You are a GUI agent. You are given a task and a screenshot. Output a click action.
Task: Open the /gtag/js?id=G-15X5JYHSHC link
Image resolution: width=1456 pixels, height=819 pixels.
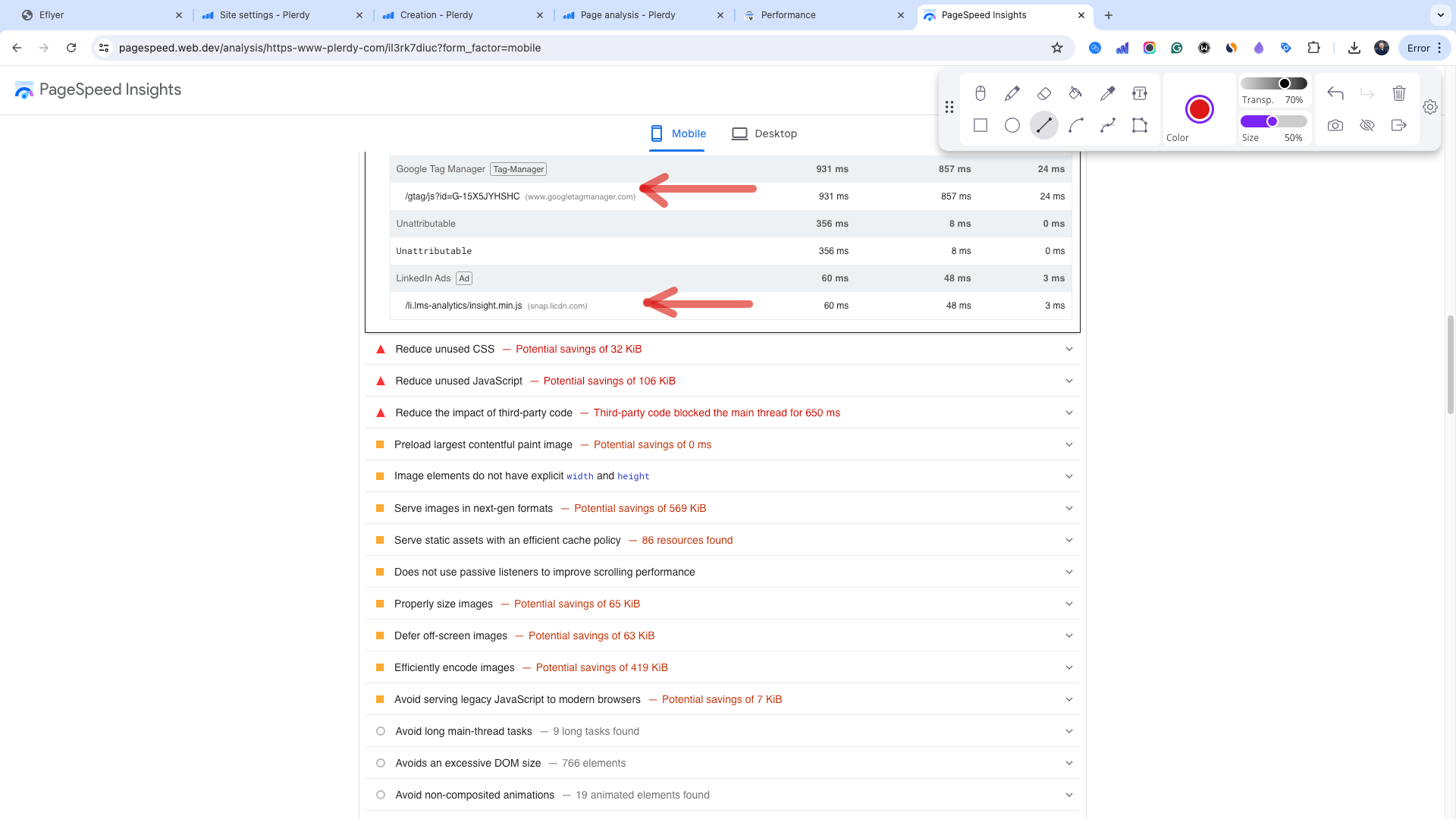pyautogui.click(x=463, y=196)
